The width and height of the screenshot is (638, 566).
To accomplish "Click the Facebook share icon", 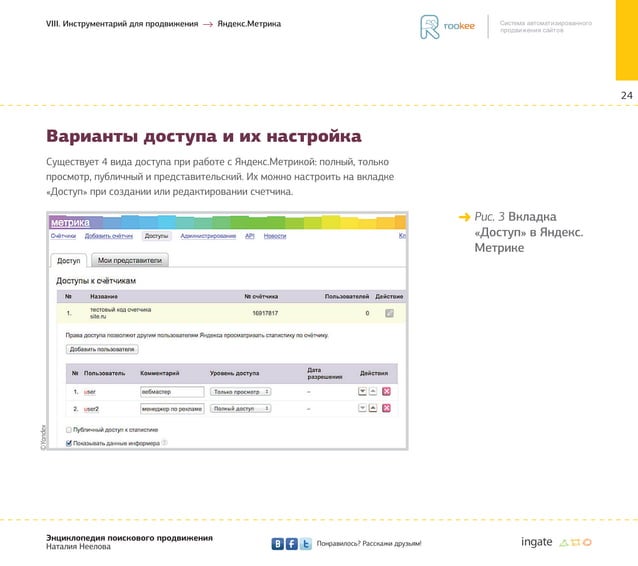I will pos(291,544).
